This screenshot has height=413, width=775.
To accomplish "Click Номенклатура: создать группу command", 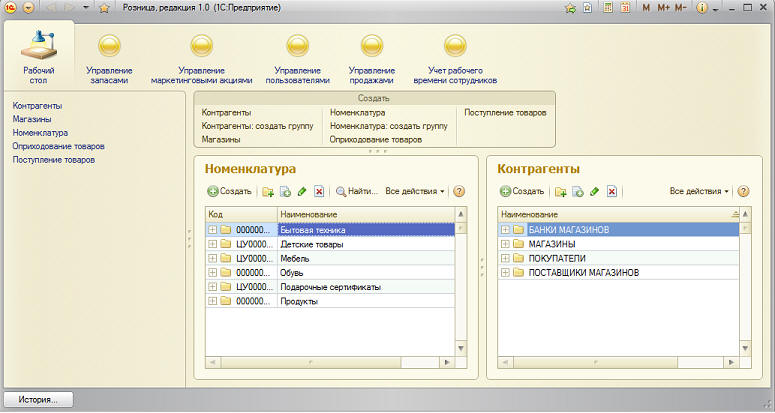I will click(x=389, y=126).
